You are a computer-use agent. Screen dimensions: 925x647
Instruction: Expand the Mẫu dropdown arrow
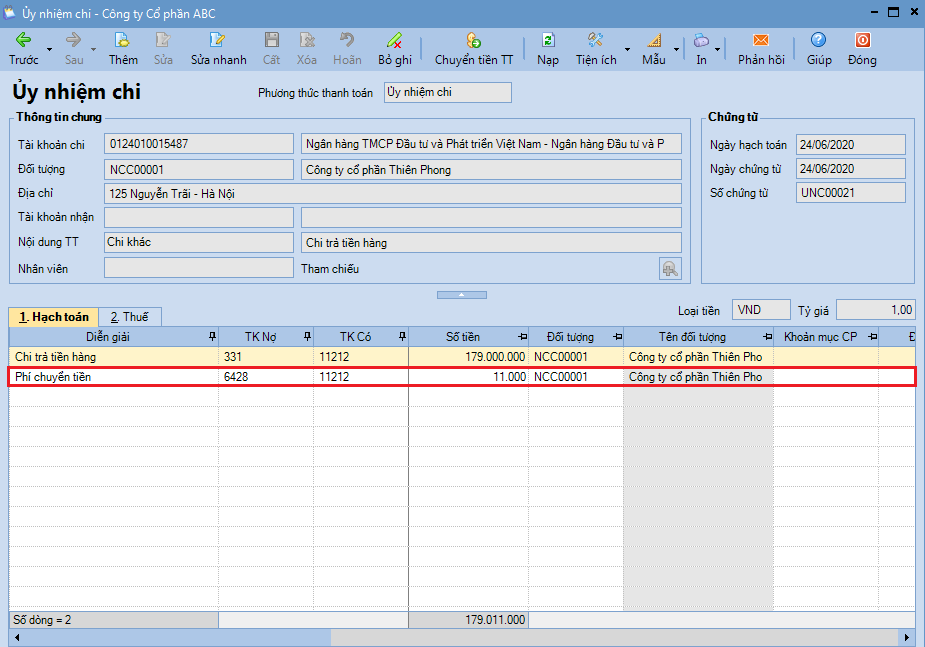point(676,50)
